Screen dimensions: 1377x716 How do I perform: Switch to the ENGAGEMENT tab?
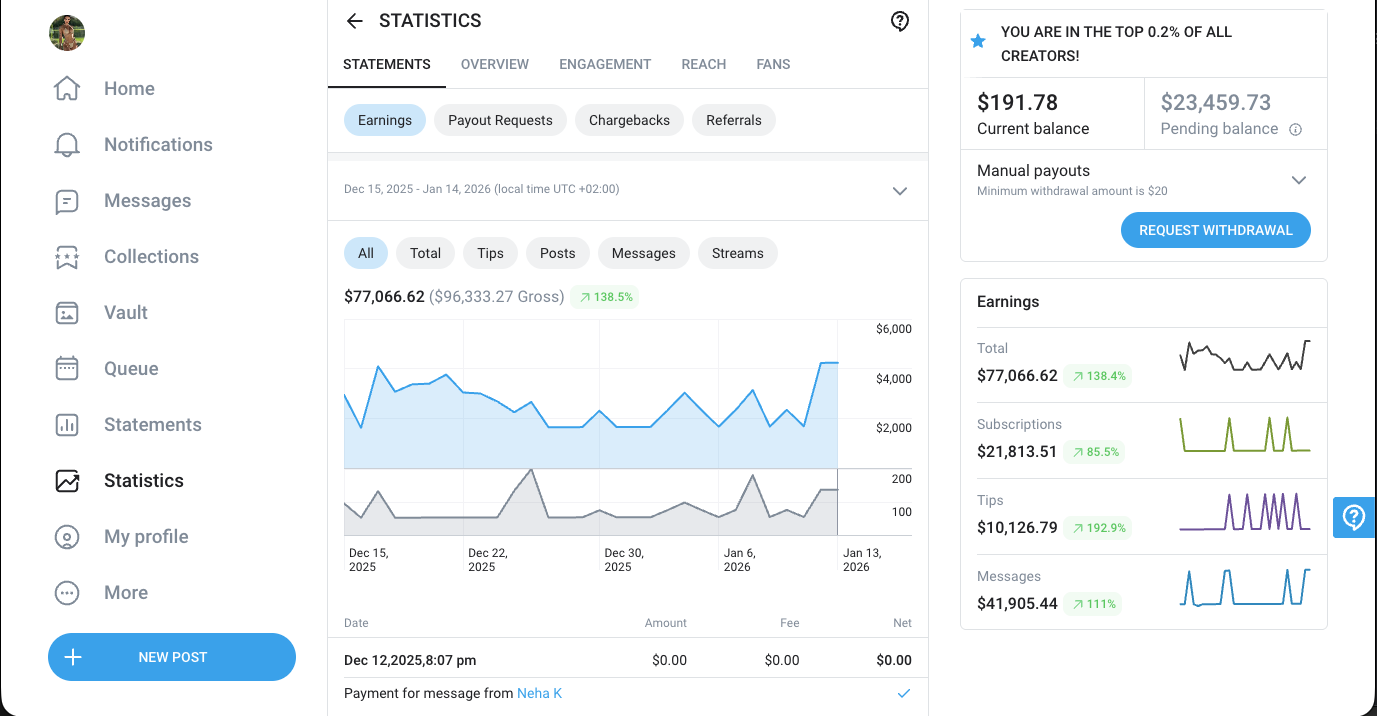tap(605, 64)
